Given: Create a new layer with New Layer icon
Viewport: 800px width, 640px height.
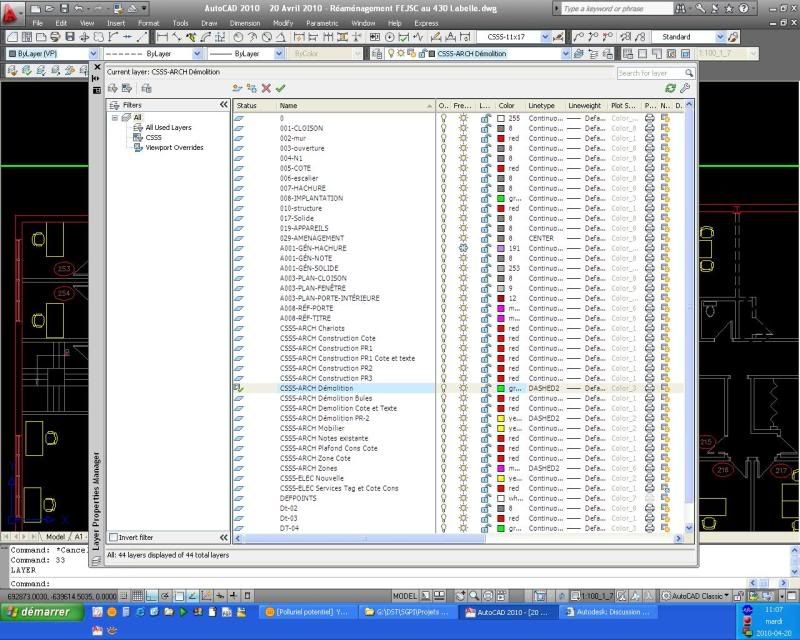Looking at the screenshot, I should [x=235, y=88].
